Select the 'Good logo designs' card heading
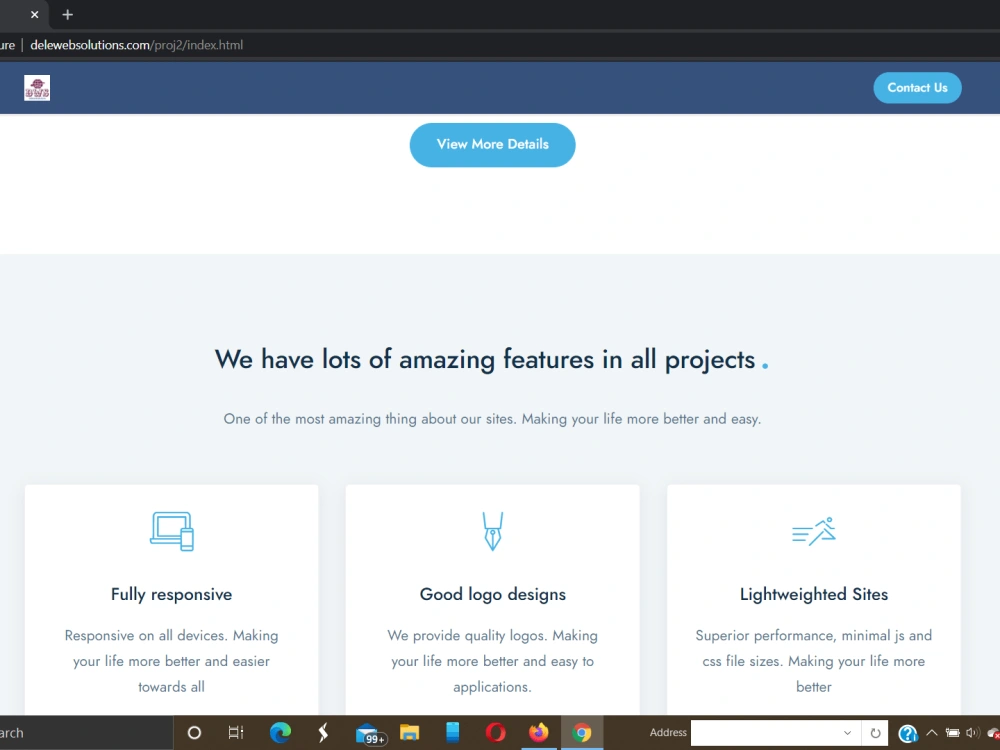This screenshot has height=750, width=1000. pos(492,594)
